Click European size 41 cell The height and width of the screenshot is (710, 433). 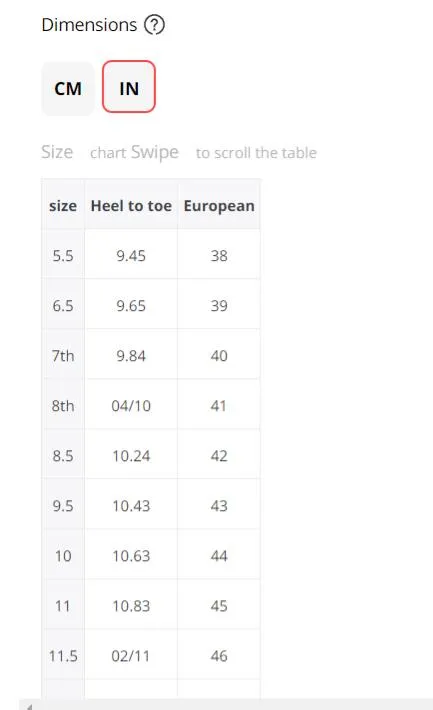pos(219,406)
